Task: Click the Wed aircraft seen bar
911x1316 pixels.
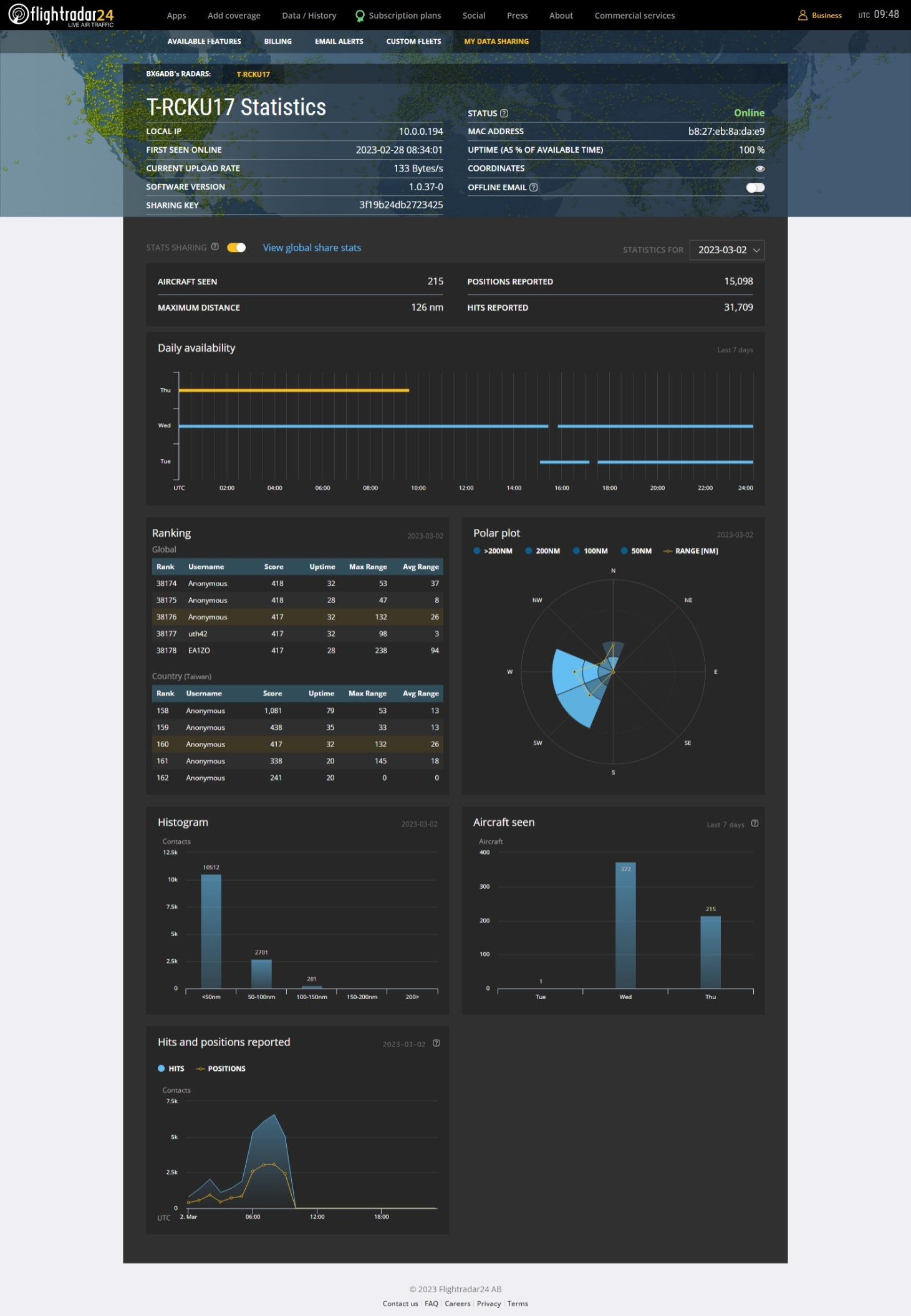Action: coord(625,926)
